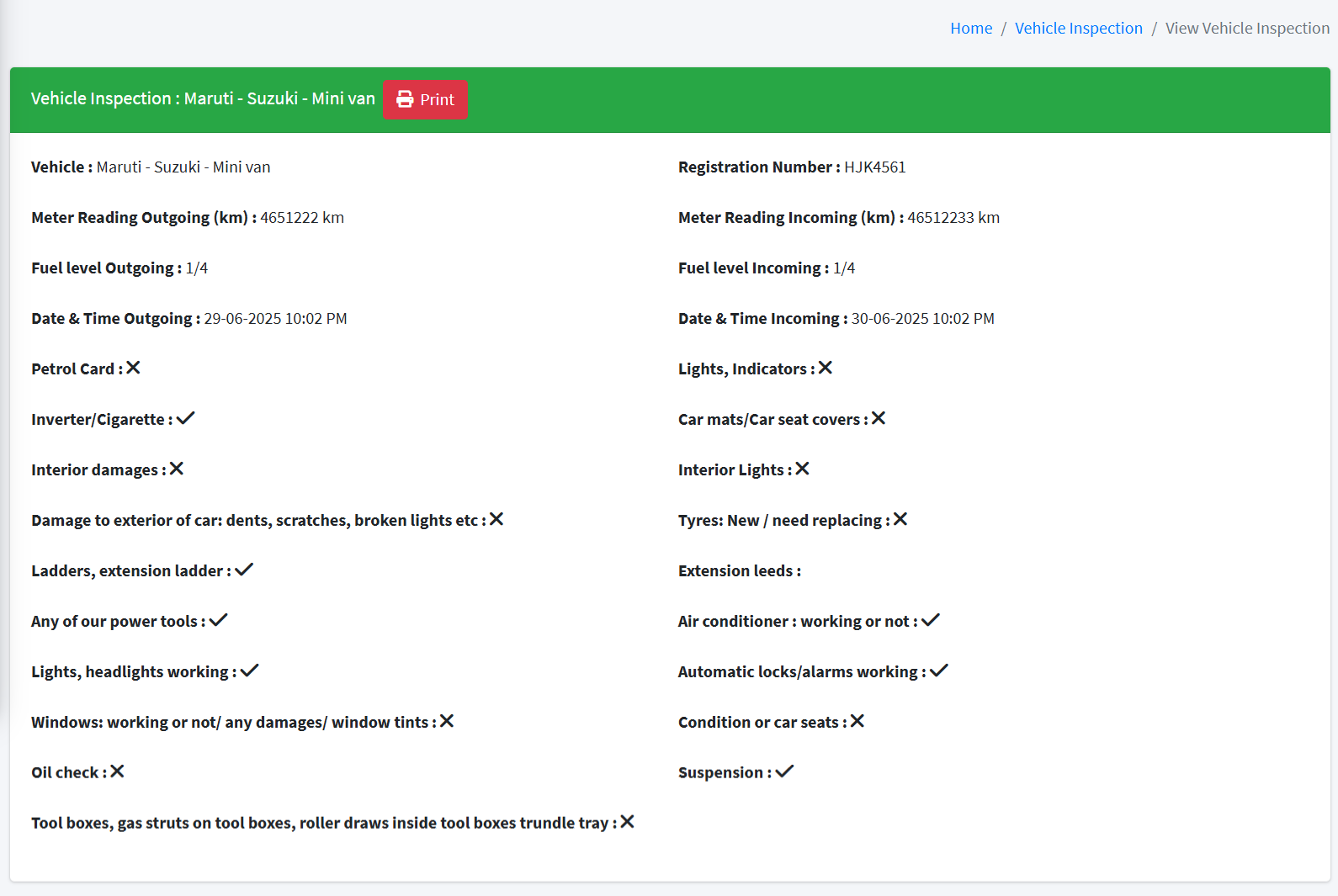Click check icon beside Any of our power tools
1338x896 pixels.
coord(219,620)
